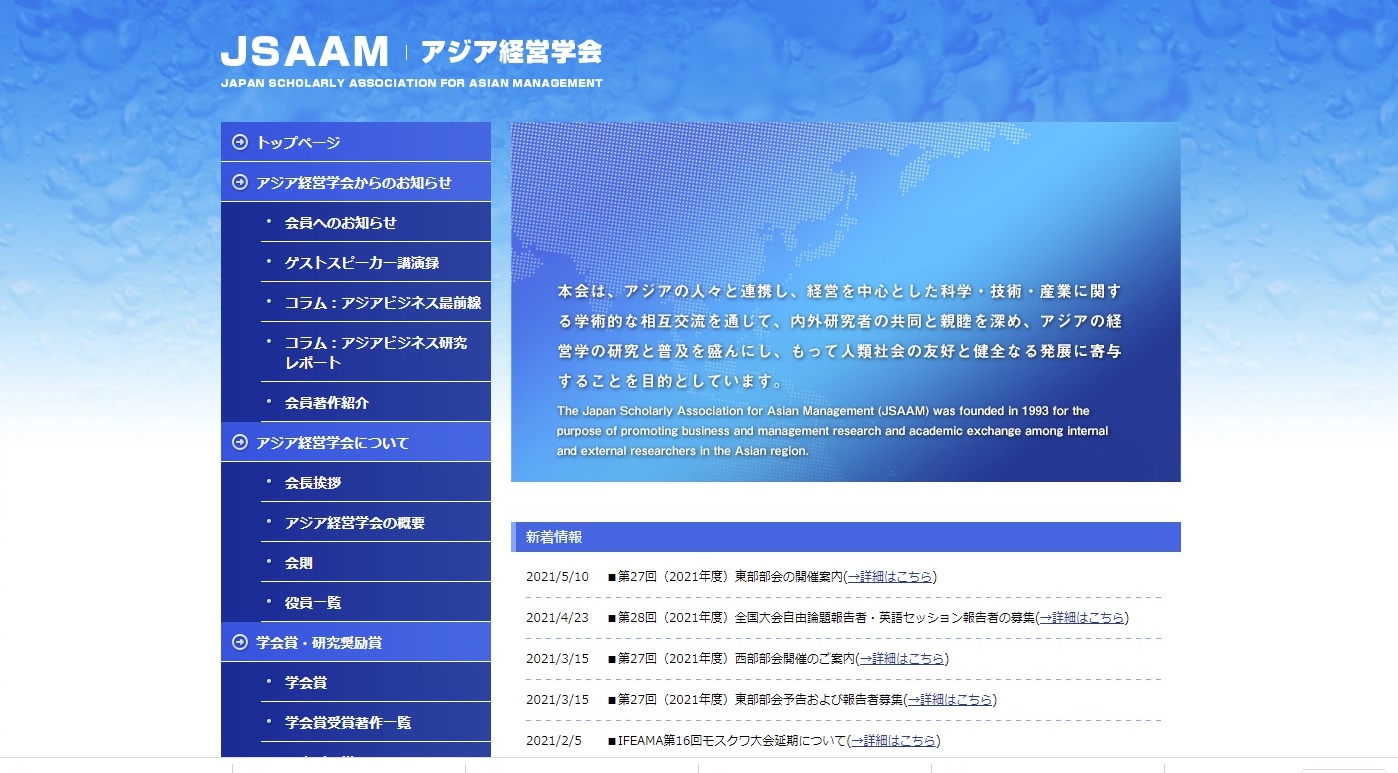
Task: Click the world map banner image
Action: [x=845, y=302]
